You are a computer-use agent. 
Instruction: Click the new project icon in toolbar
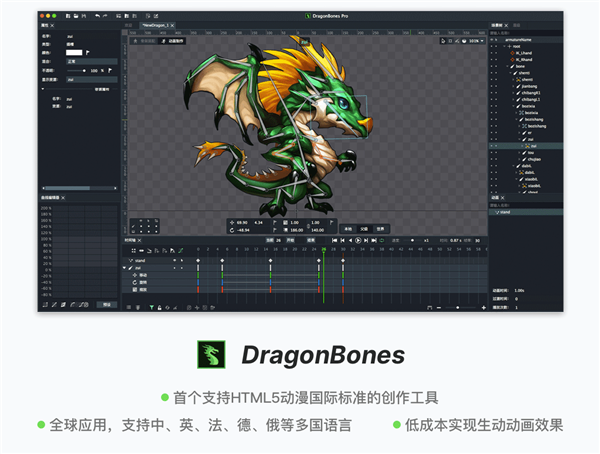pos(68,16)
